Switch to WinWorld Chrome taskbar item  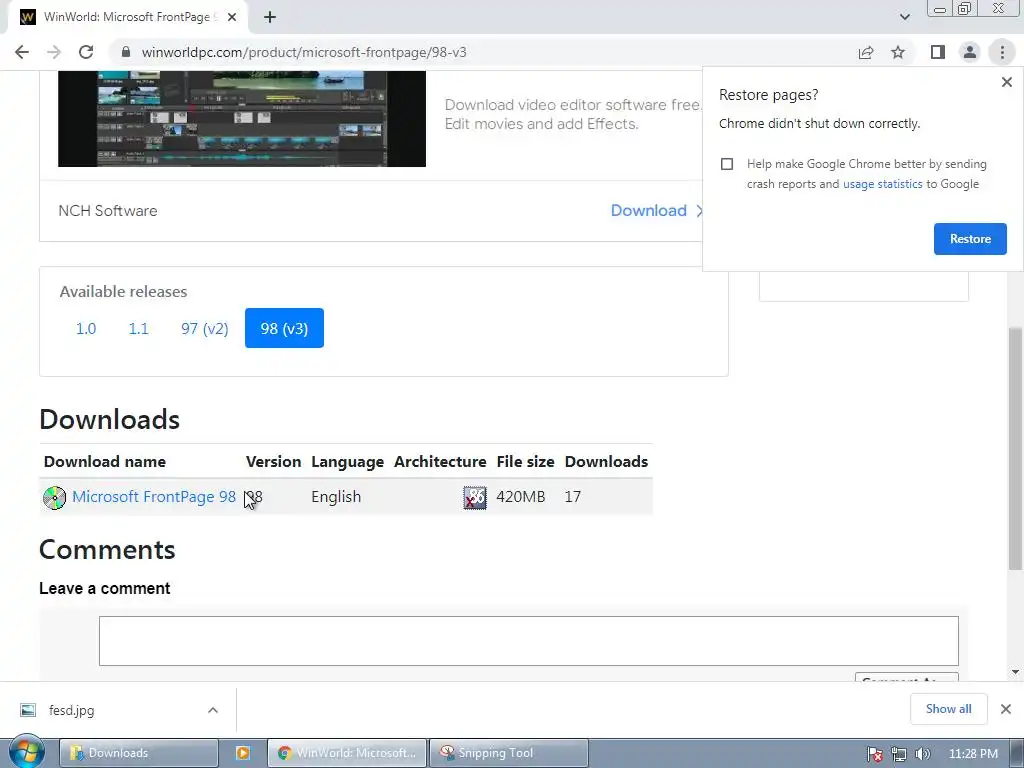click(x=347, y=753)
